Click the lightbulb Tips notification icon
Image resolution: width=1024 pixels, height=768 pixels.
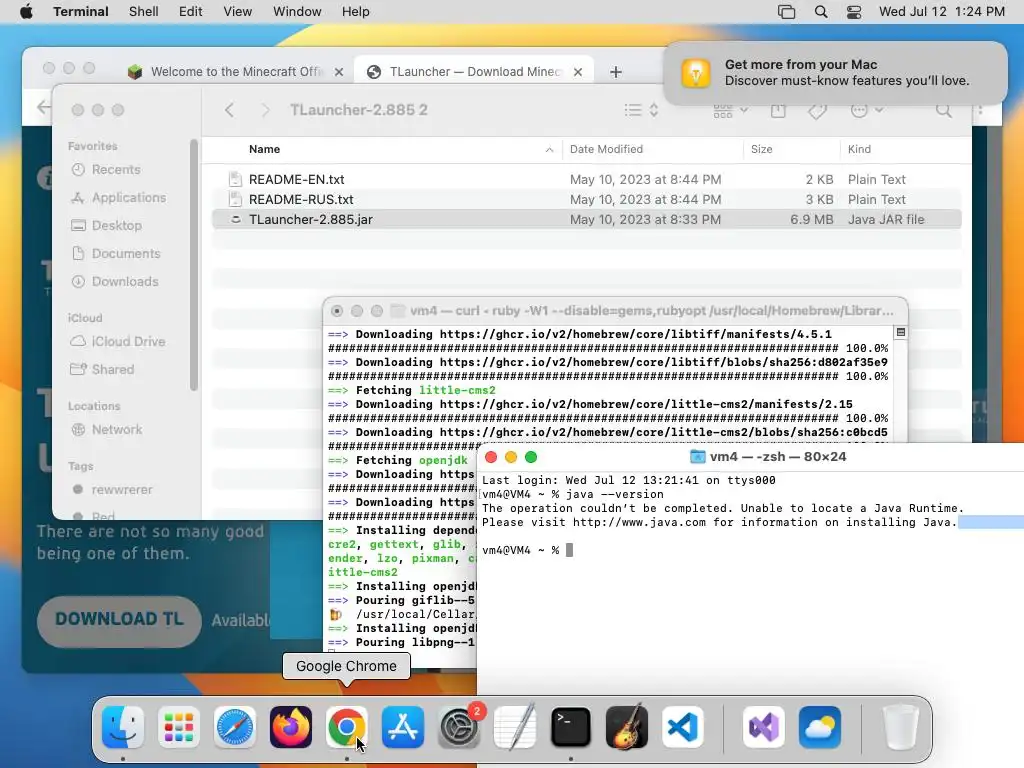point(696,73)
